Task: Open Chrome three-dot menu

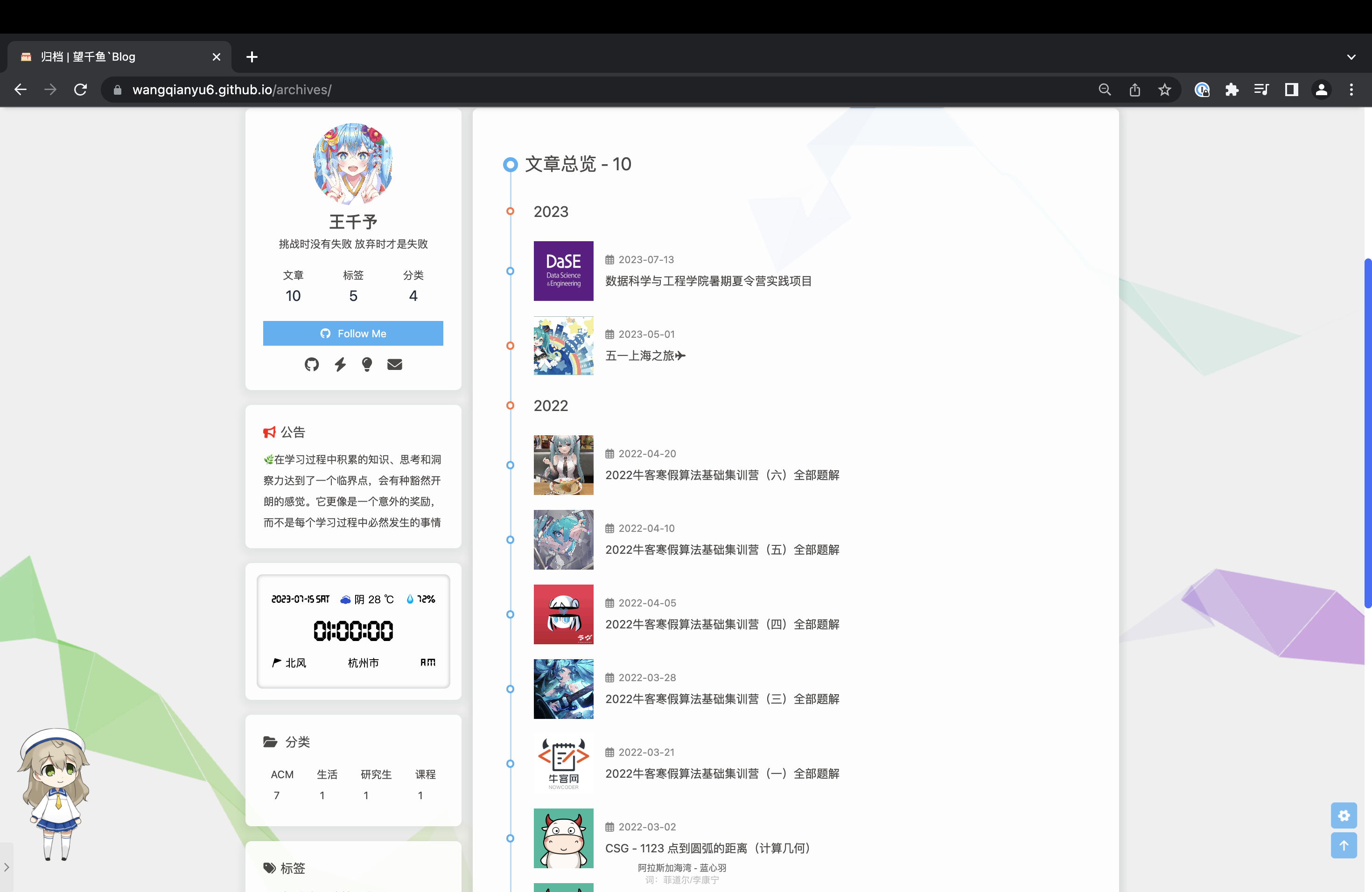Action: (1351, 90)
